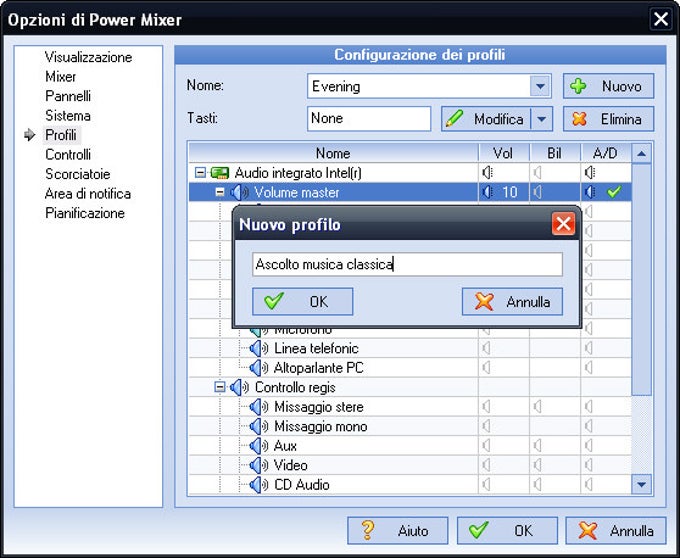Click the green check icon in Nuovo profilo OK

tap(274, 300)
